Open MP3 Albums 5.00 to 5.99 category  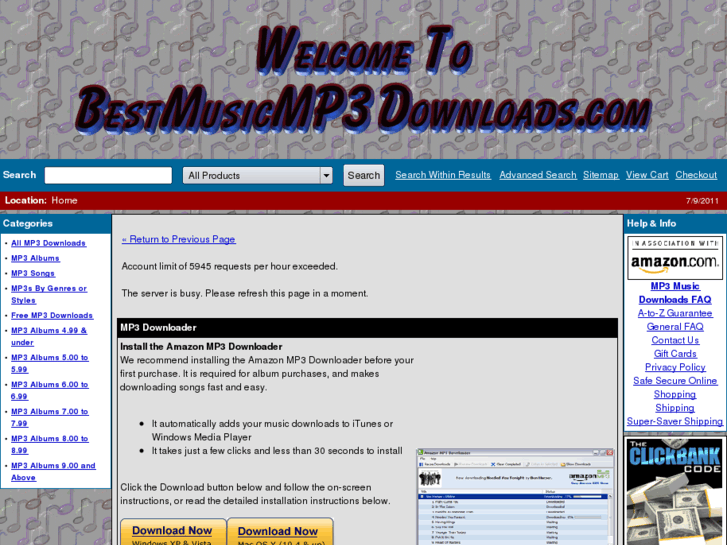[x=49, y=363]
